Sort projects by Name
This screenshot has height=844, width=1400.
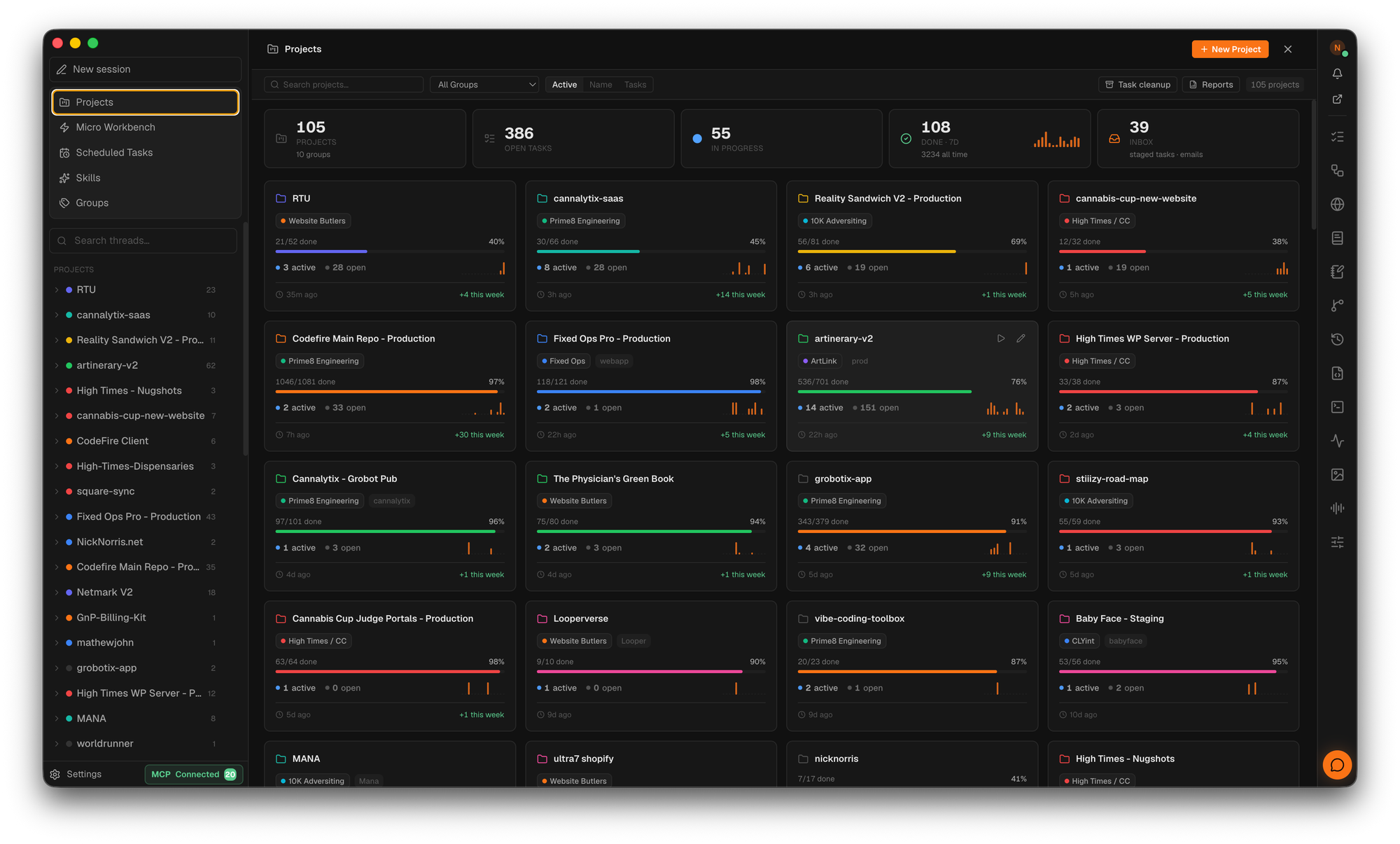(601, 85)
